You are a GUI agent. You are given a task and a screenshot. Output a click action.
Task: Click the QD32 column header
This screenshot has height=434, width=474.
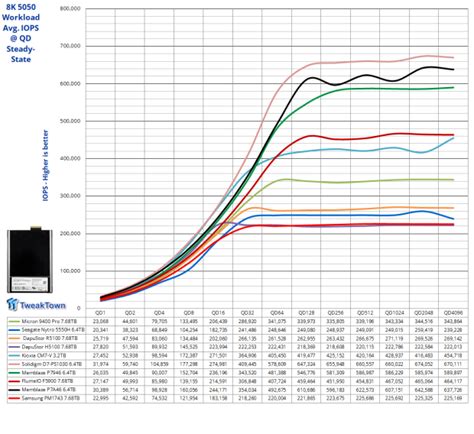coord(247,313)
